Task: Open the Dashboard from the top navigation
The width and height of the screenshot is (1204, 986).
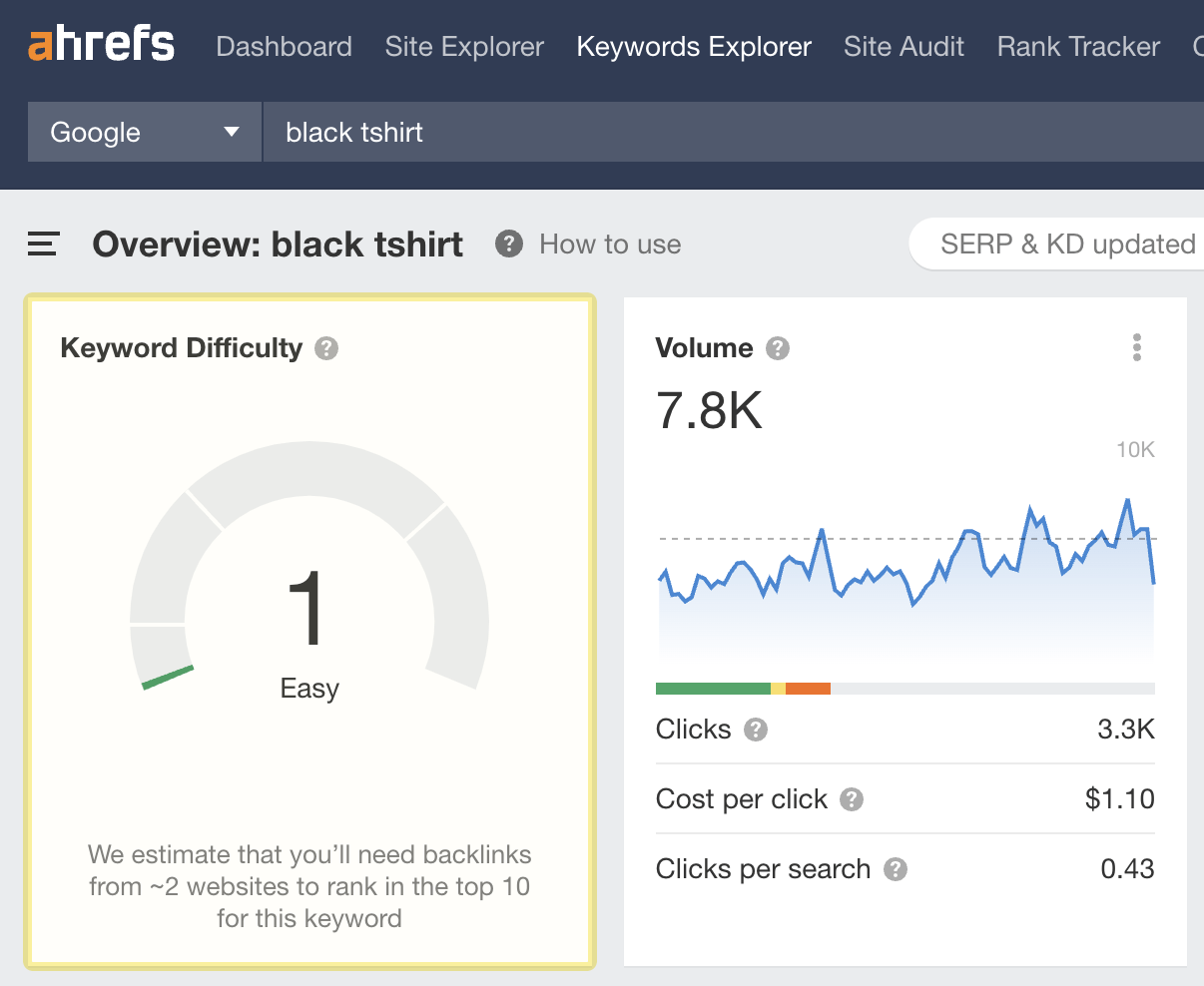Action: pyautogui.click(x=284, y=46)
